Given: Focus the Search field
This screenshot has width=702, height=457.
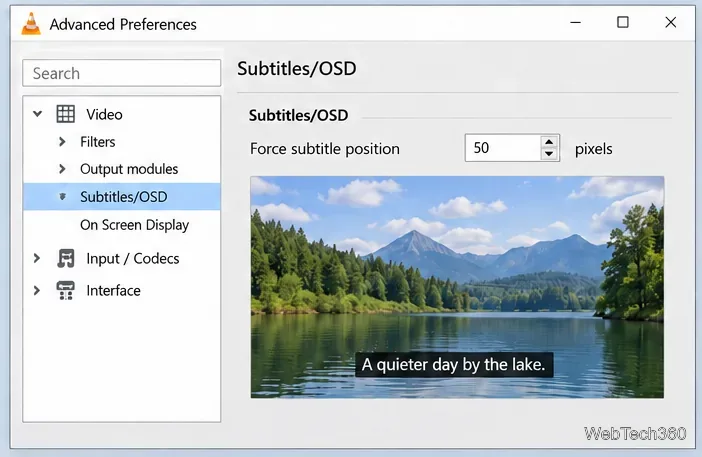Looking at the screenshot, I should (122, 73).
